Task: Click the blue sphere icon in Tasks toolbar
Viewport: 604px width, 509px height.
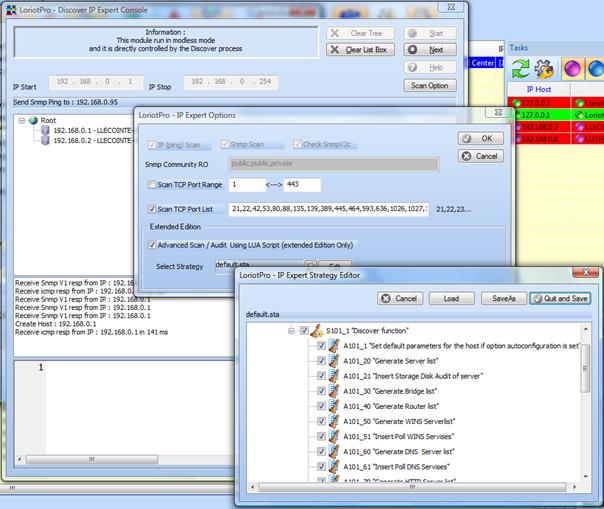Action: click(596, 69)
